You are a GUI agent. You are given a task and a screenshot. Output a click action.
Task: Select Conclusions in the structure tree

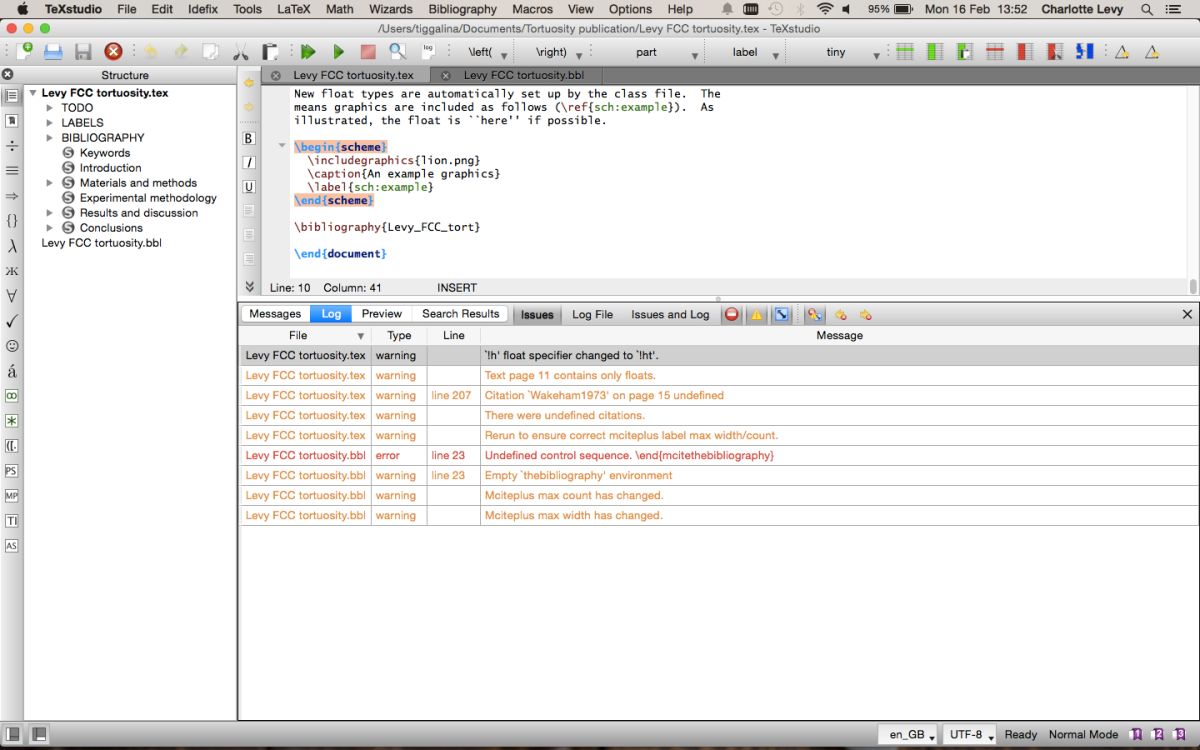tap(111, 228)
